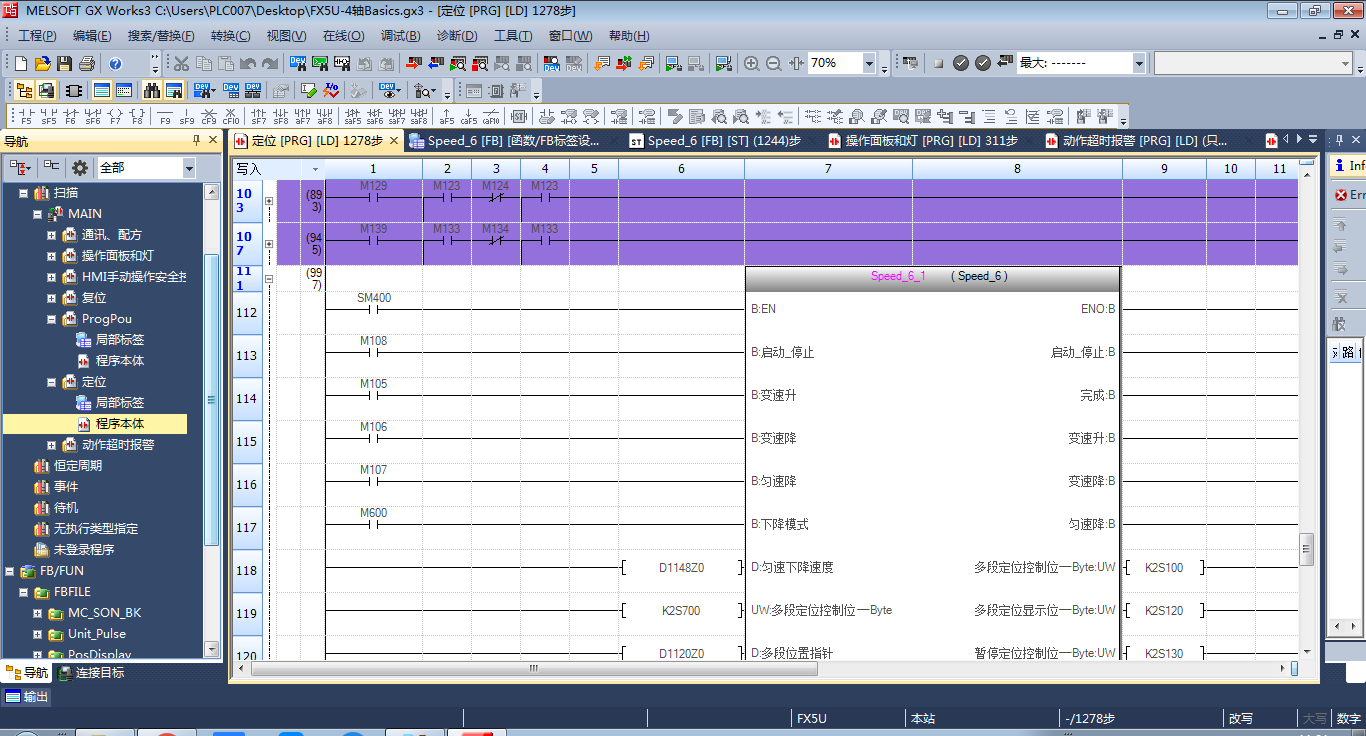Insert output coil (F7) ladder symbol
1366x736 pixels.
[x=115, y=115]
